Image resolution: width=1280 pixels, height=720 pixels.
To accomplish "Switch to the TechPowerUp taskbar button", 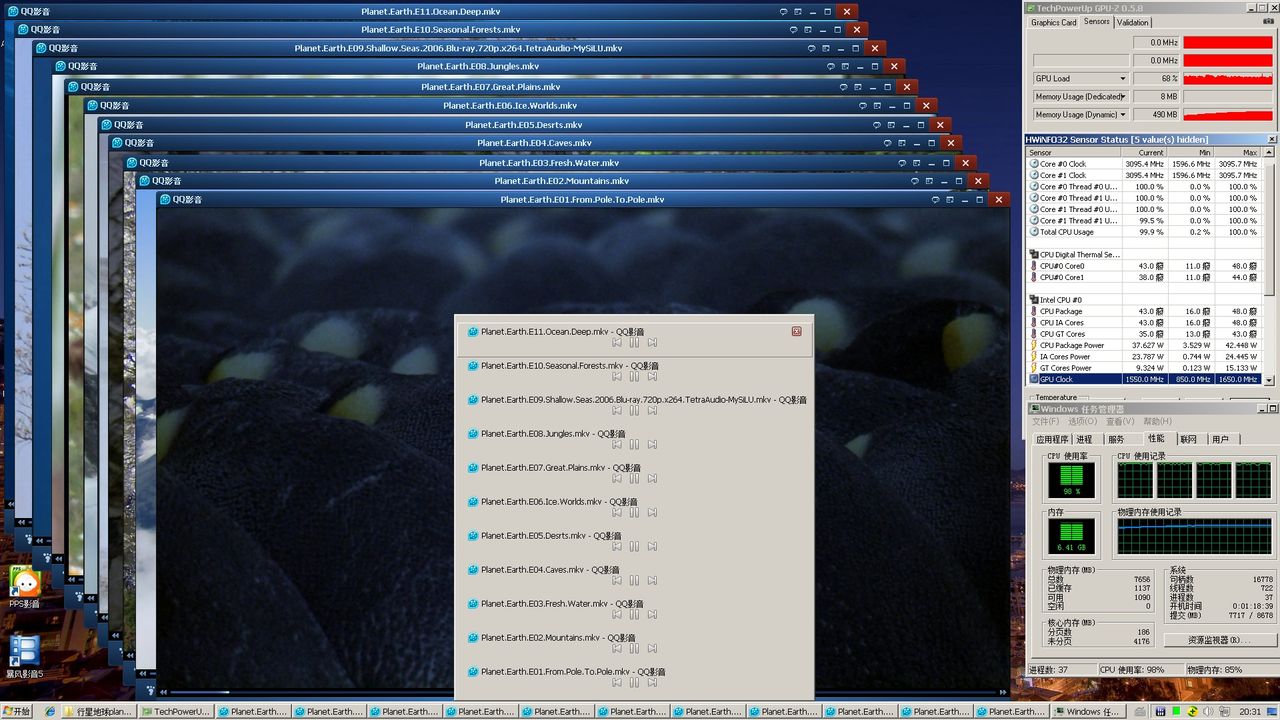I will click(177, 712).
